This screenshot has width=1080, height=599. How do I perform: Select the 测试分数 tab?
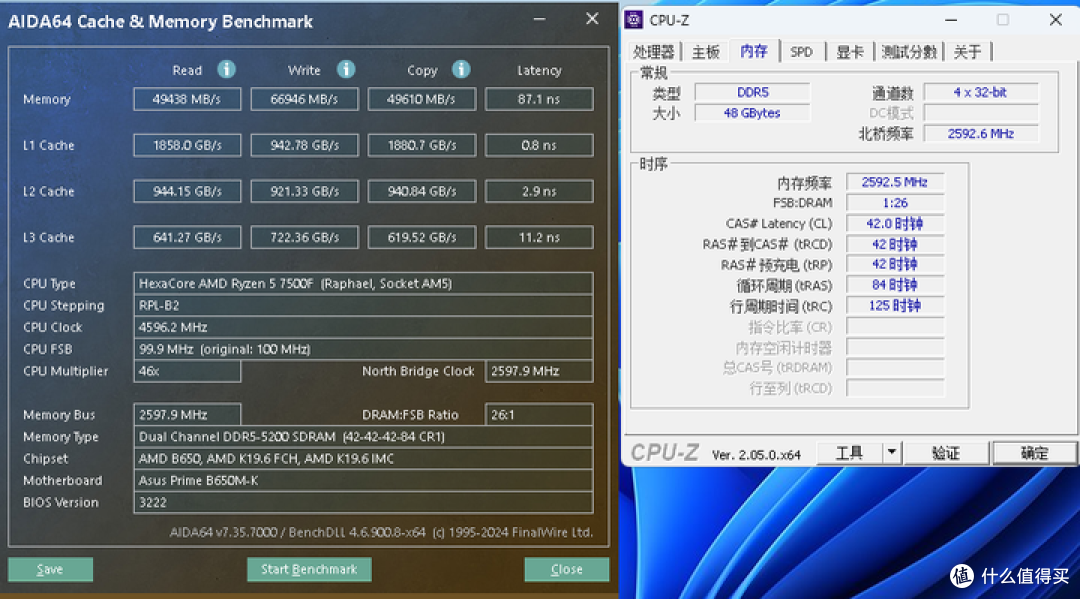click(908, 51)
